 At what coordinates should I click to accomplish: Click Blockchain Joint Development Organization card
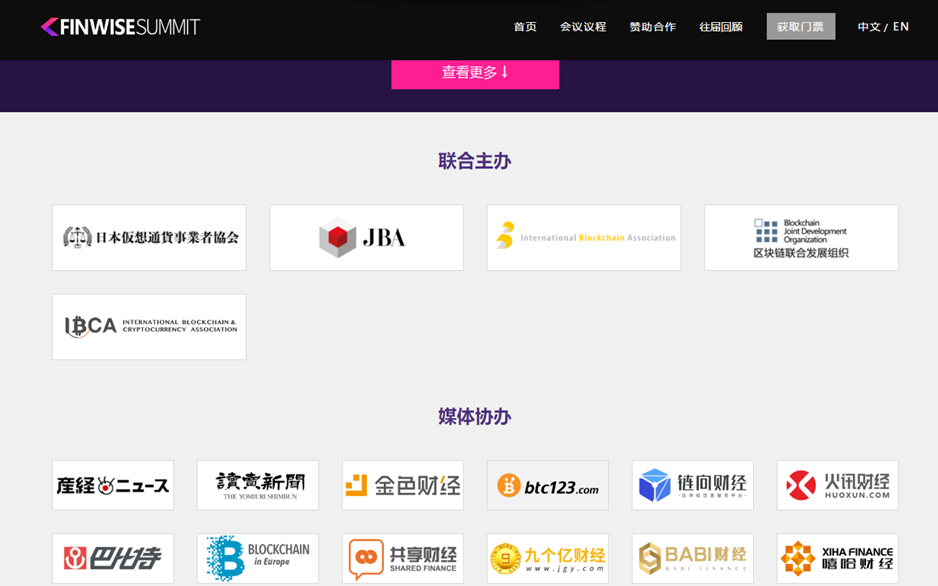(x=801, y=237)
